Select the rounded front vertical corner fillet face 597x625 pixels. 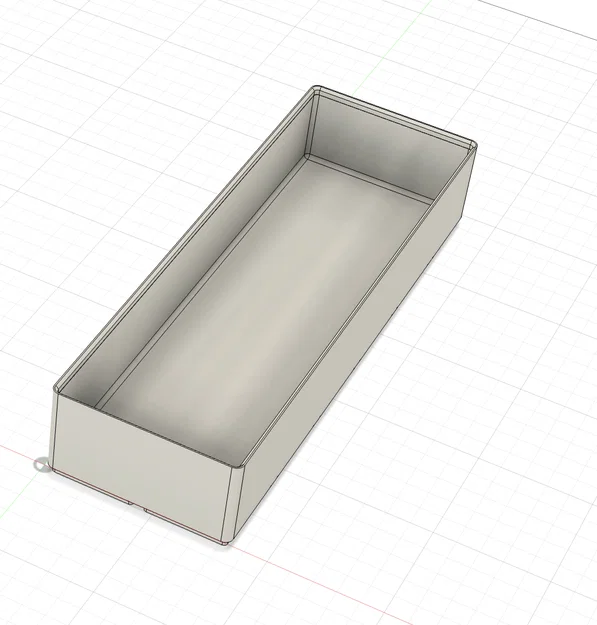click(232, 506)
